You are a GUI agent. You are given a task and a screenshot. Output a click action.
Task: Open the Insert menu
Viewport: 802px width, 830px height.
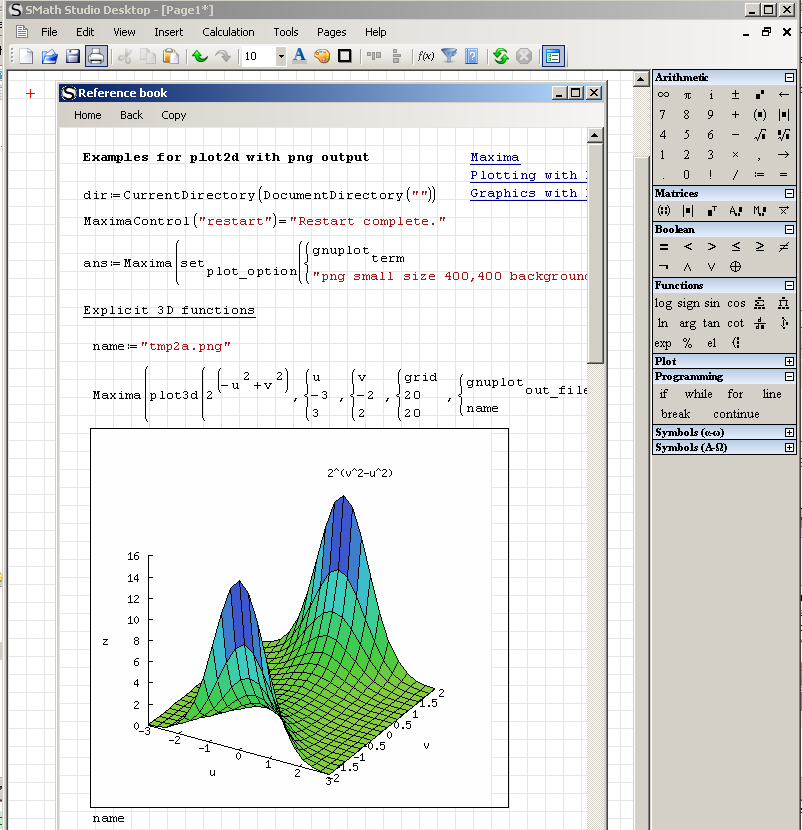click(x=169, y=32)
